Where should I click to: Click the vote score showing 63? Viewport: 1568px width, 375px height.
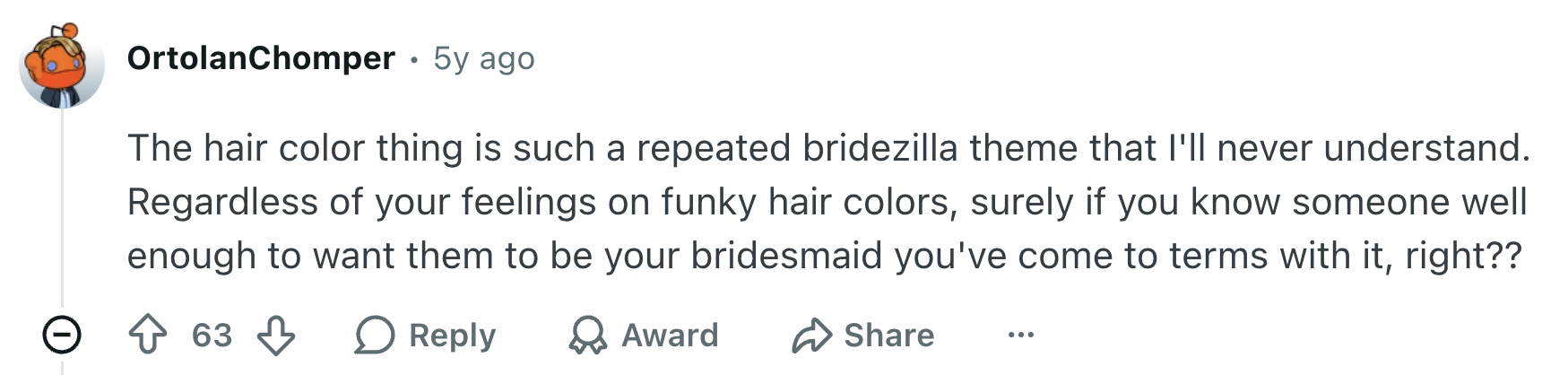(212, 336)
